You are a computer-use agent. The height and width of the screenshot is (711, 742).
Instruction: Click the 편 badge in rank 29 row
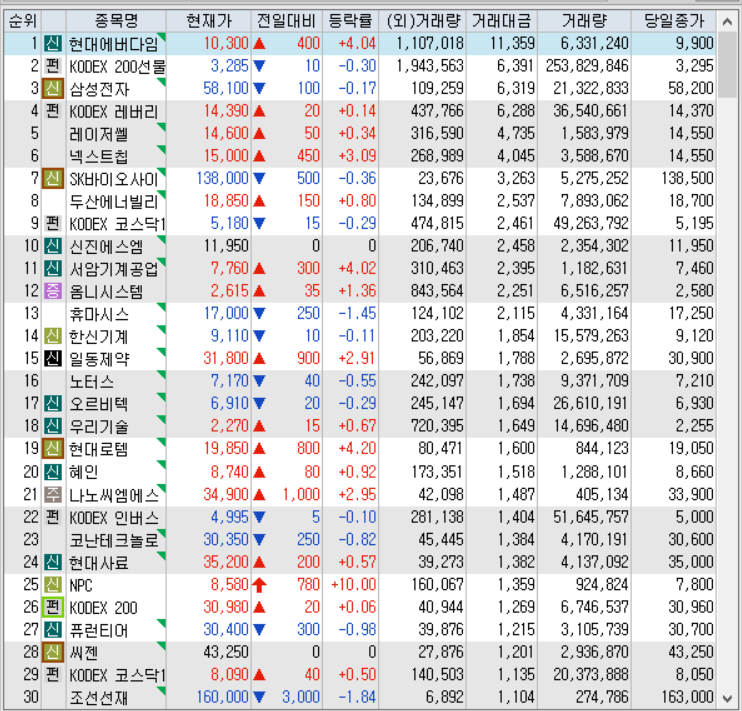53,675
